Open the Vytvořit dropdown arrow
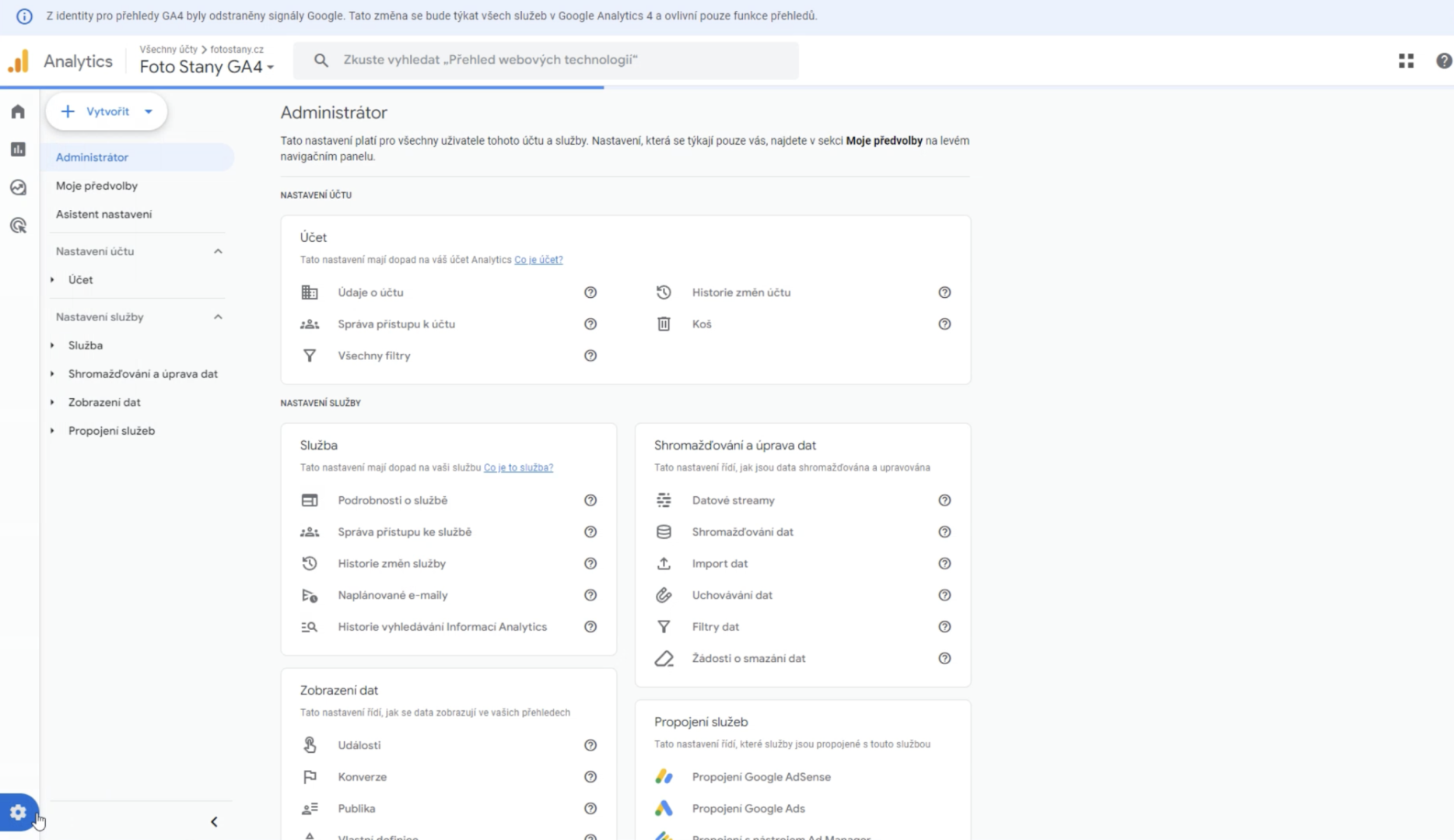Screen dimensions: 1454x840 [x=149, y=111]
